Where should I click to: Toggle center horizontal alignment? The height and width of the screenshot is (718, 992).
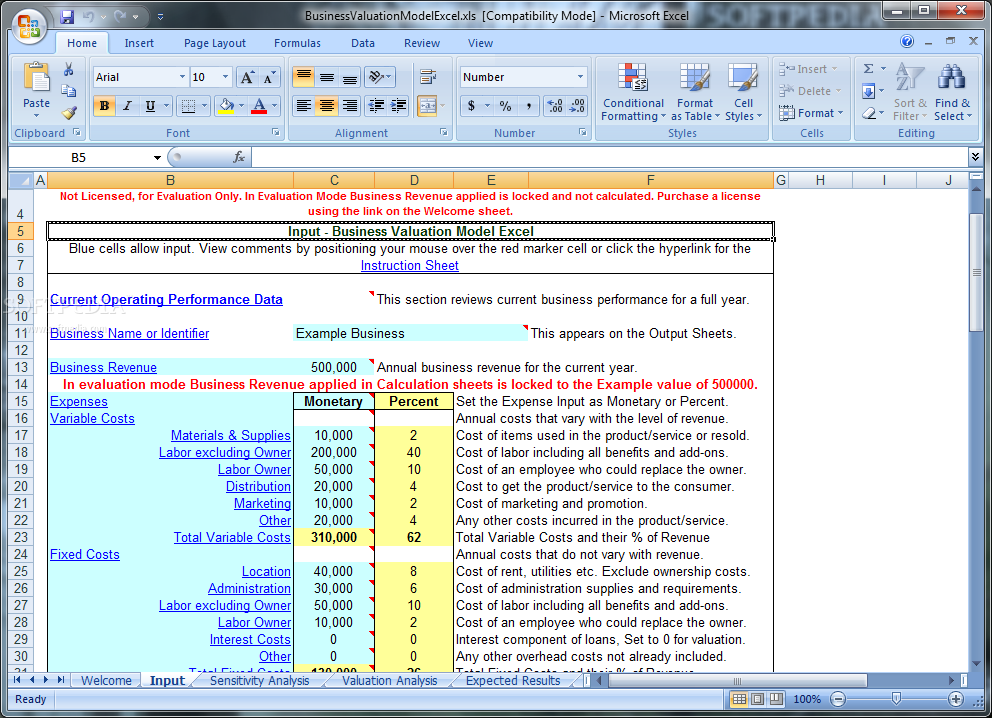pos(326,106)
